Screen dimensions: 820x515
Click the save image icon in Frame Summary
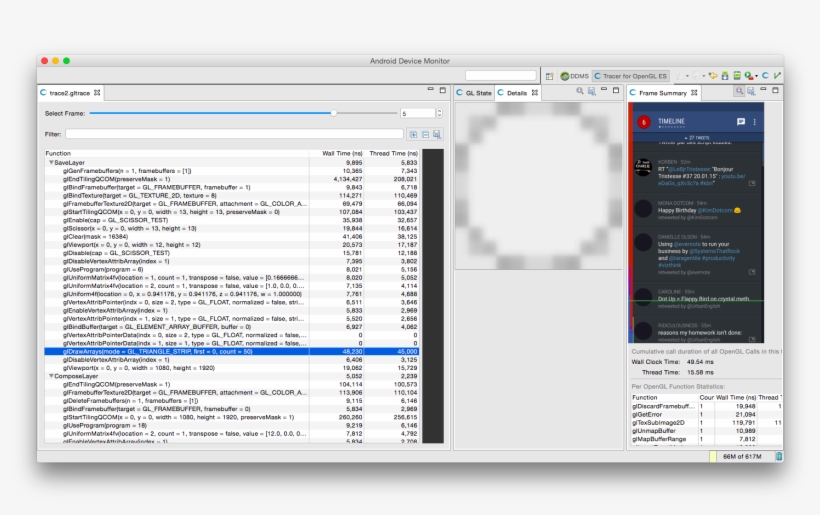(x=751, y=91)
